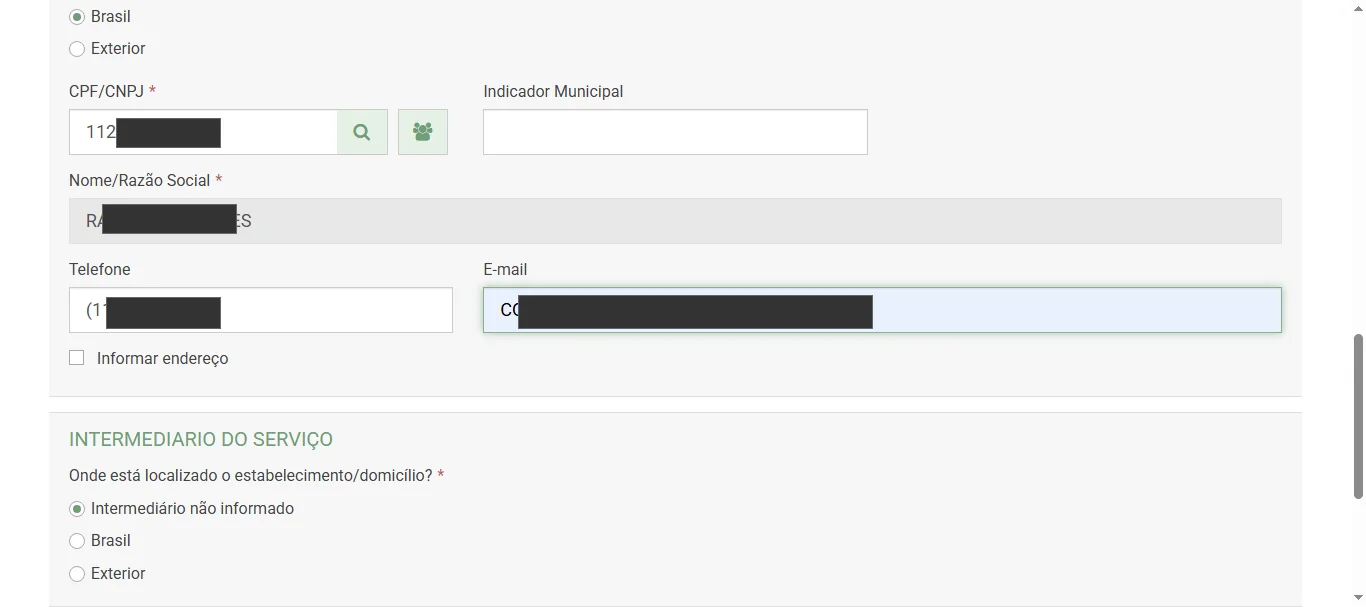Keep Brasil selected at the top

pos(77,16)
